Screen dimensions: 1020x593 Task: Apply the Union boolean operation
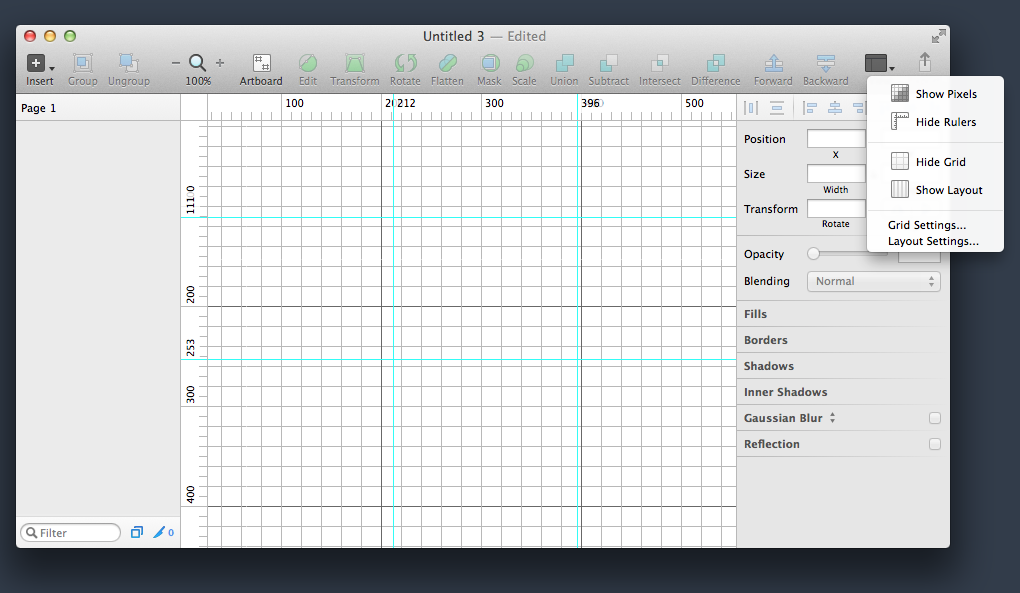pyautogui.click(x=563, y=63)
